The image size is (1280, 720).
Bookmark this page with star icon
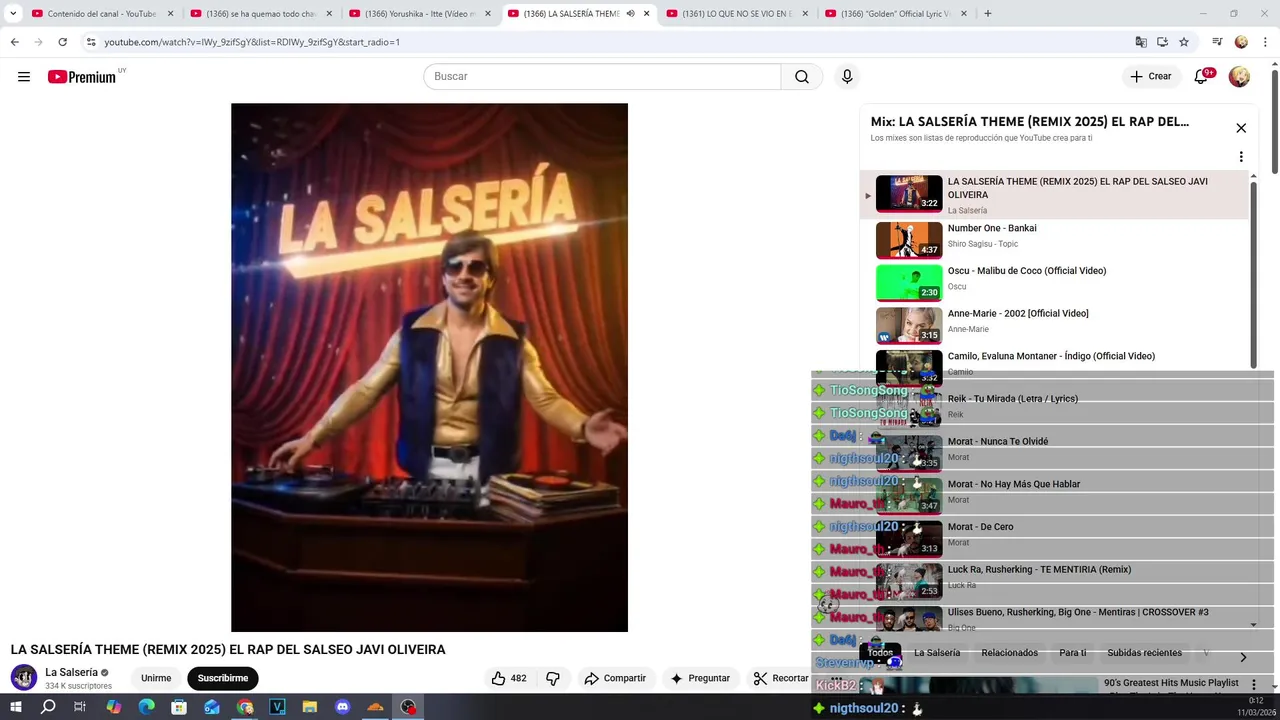1184,42
